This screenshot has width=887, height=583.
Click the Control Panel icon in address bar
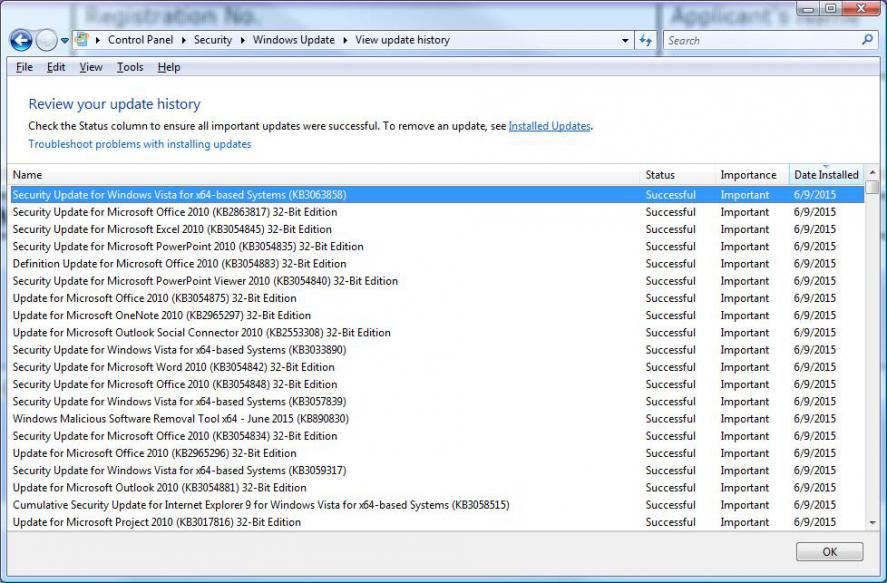click(x=82, y=40)
